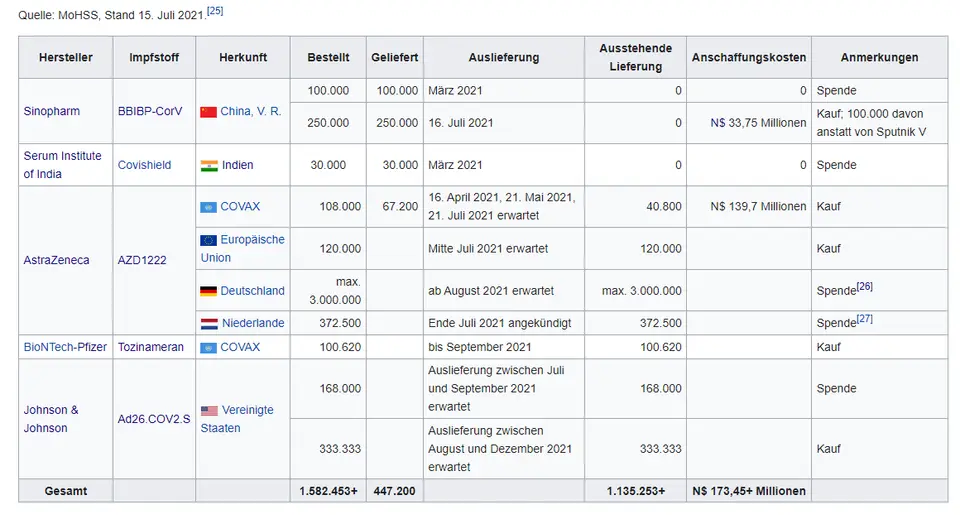The width and height of the screenshot is (960, 515).
Task: Click the Geliefert column header
Action: 395,57
